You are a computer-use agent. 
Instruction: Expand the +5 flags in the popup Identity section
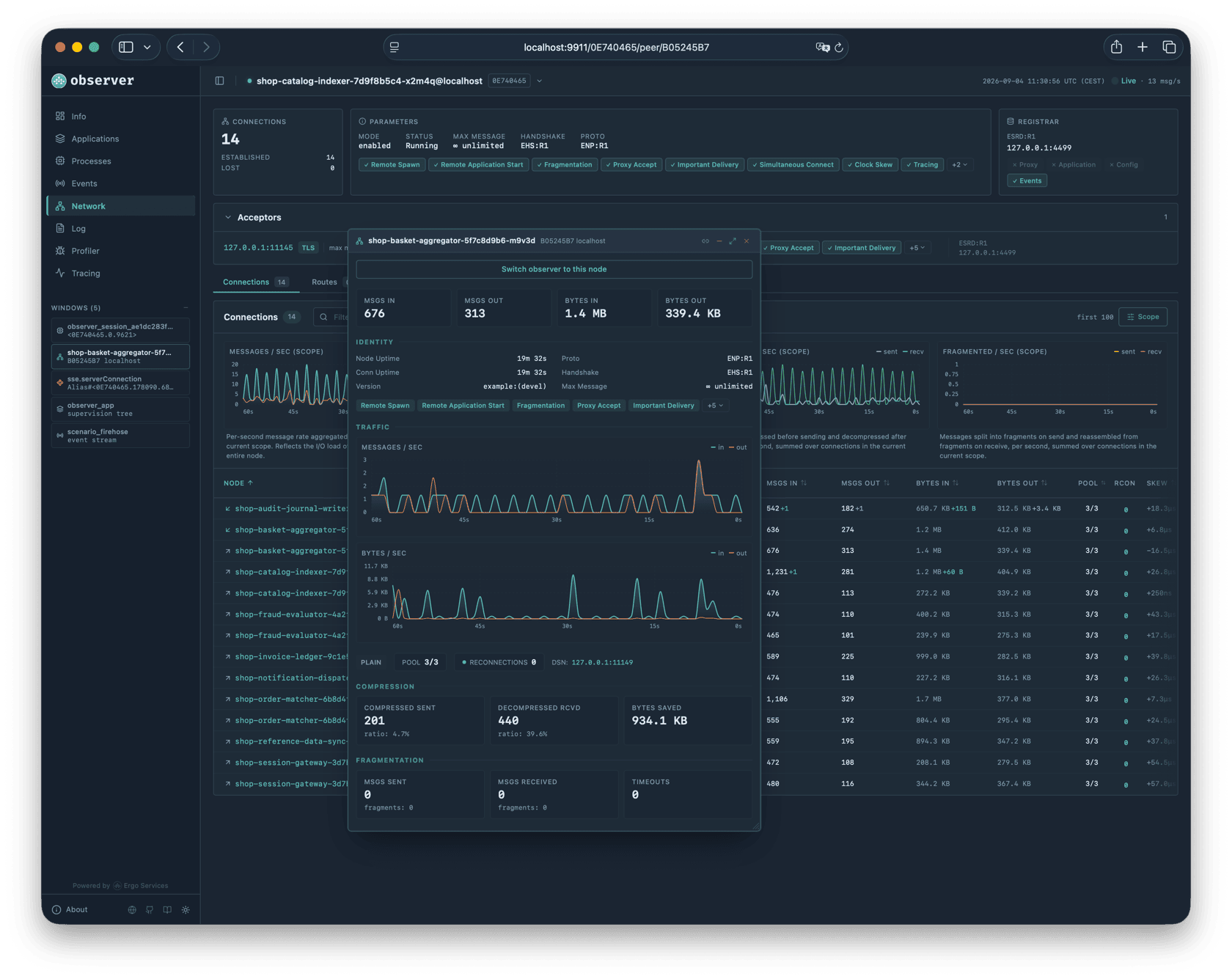(715, 406)
